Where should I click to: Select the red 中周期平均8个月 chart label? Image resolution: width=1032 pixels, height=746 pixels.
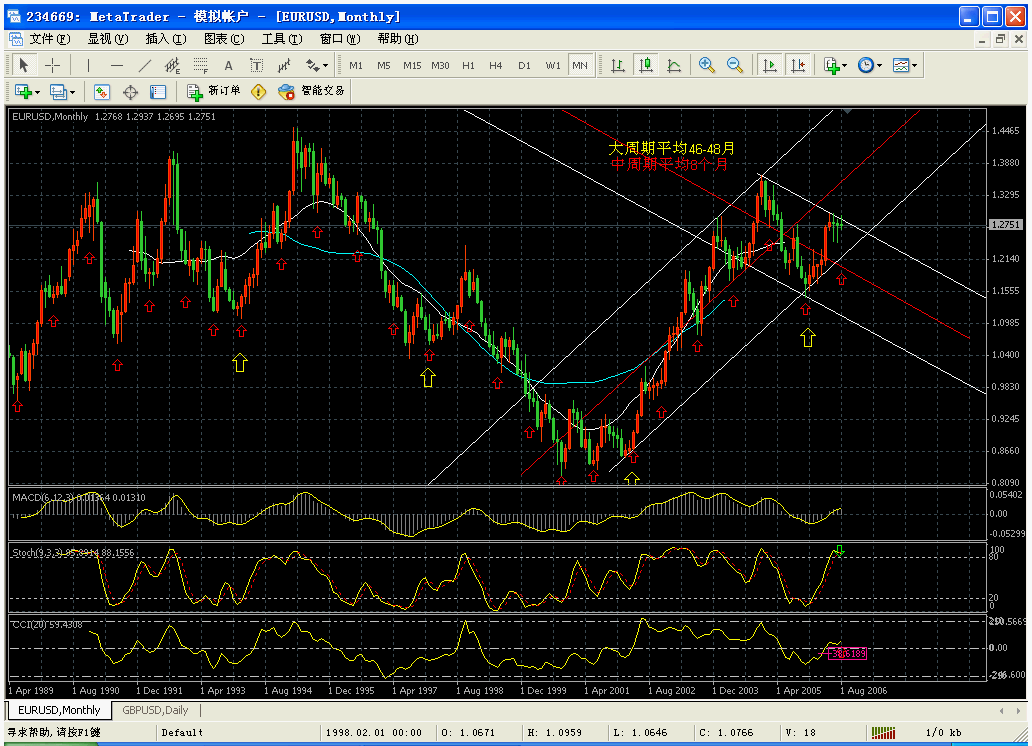point(669,164)
